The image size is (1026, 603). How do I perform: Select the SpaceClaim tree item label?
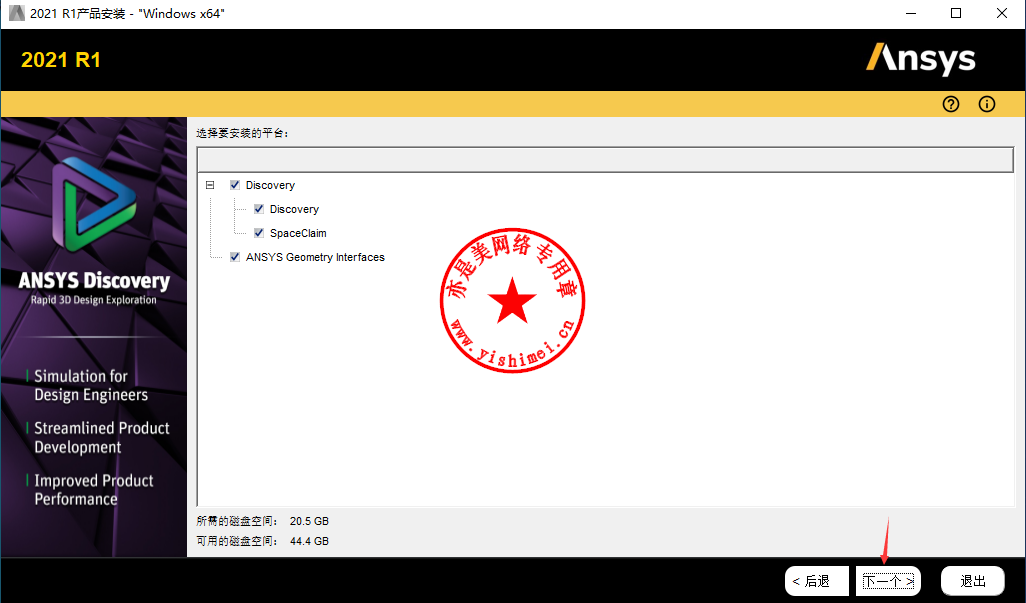click(298, 233)
